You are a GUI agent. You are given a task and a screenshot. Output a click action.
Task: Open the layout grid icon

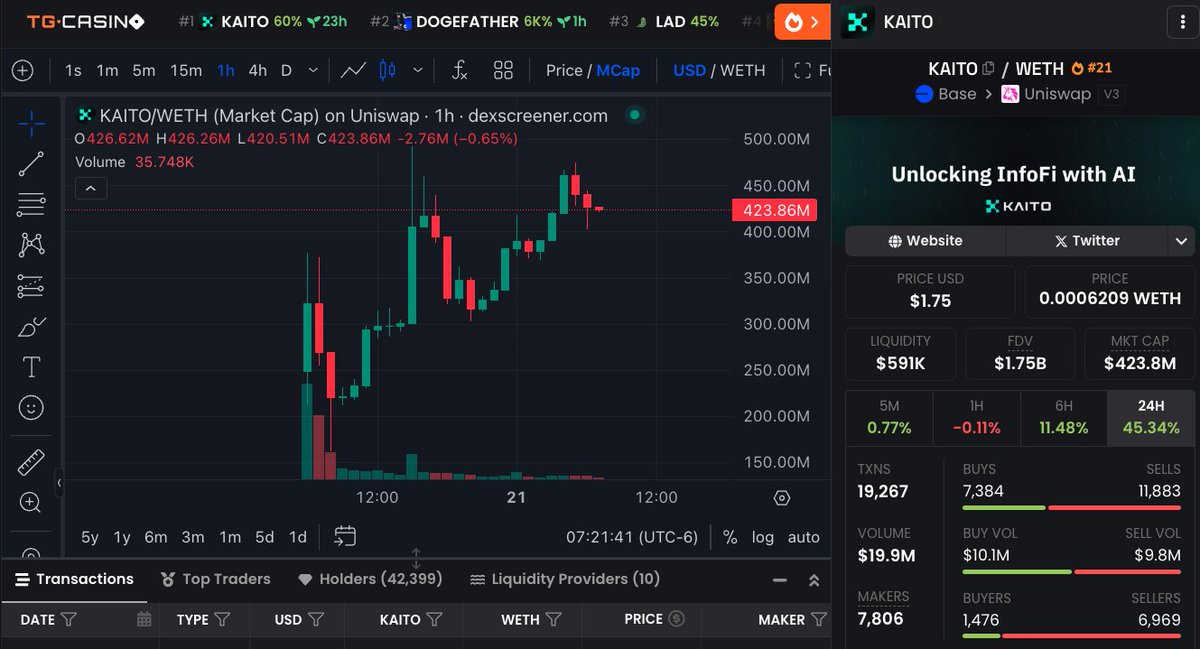503,70
